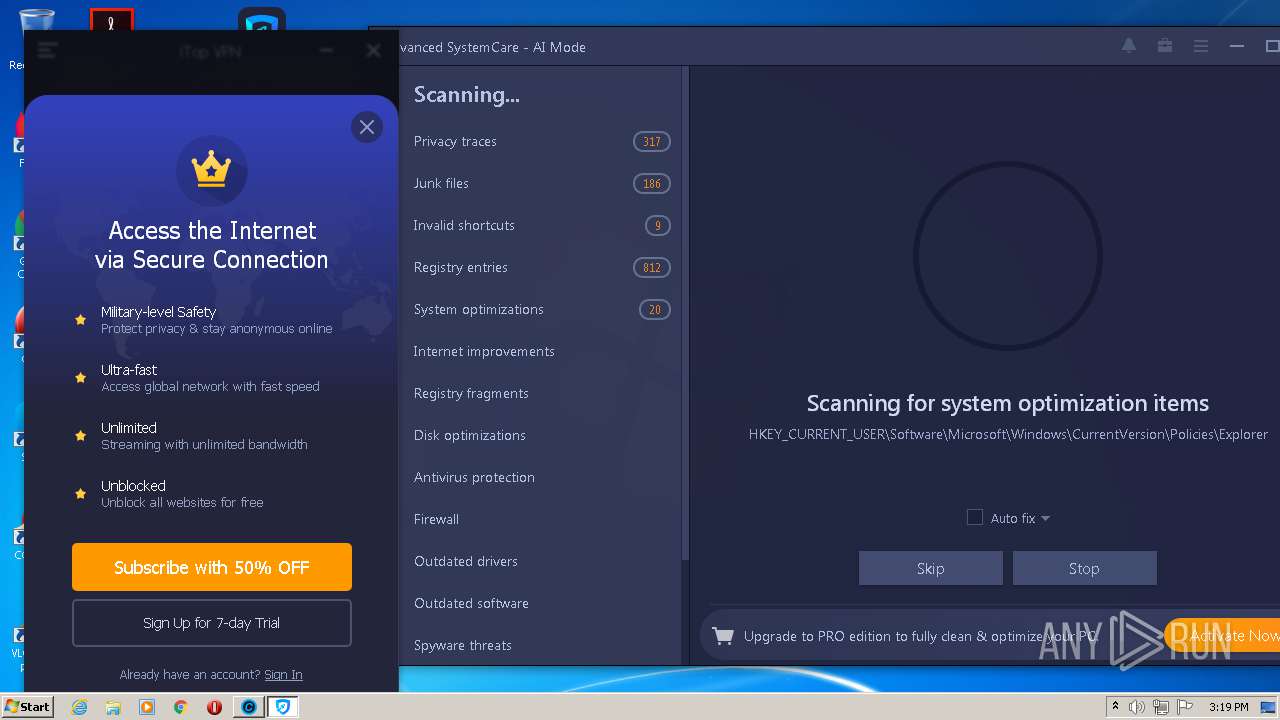The width and height of the screenshot is (1280, 720).
Task: Open Internet Explorer from the taskbar
Action: pyautogui.click(x=79, y=707)
